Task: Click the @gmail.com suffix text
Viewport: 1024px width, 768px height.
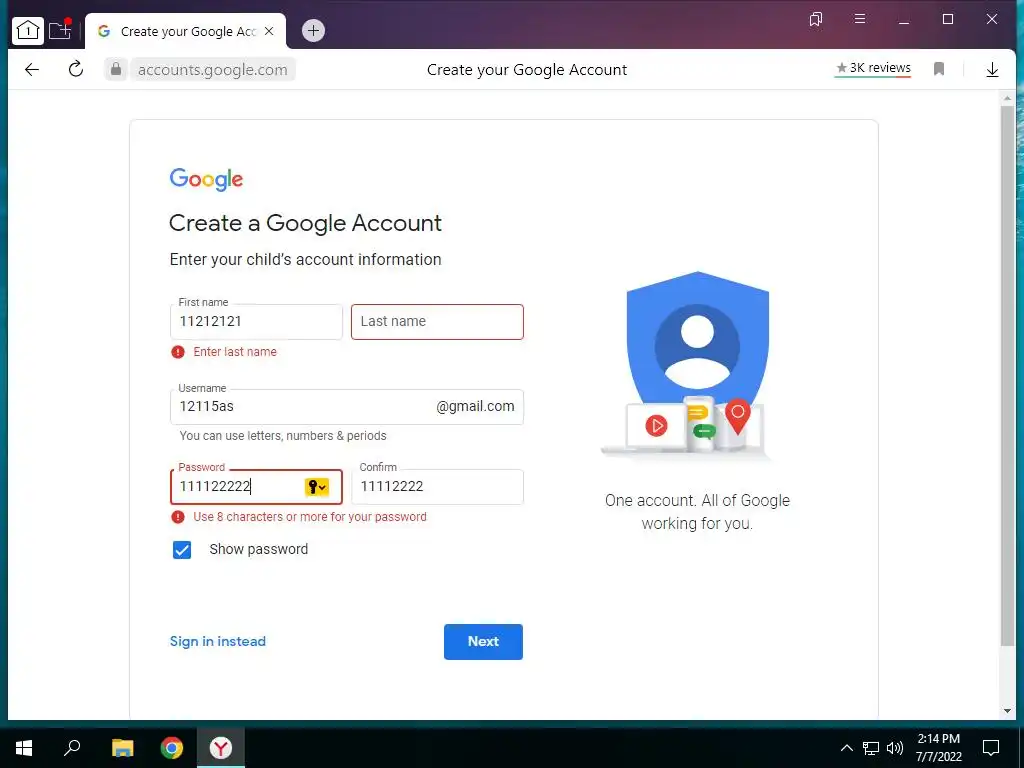Action: coord(475,406)
